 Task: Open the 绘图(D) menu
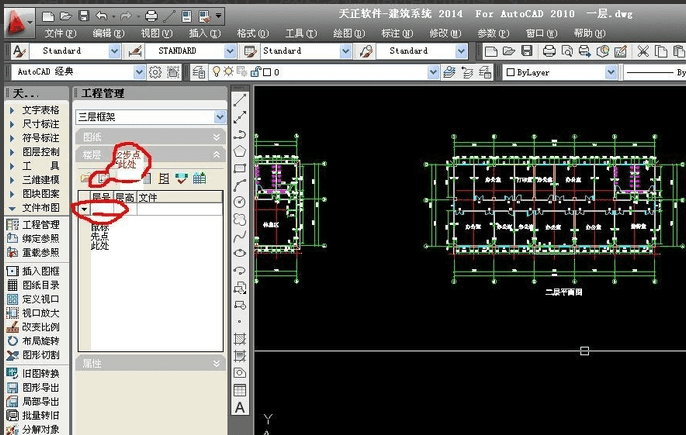click(349, 33)
